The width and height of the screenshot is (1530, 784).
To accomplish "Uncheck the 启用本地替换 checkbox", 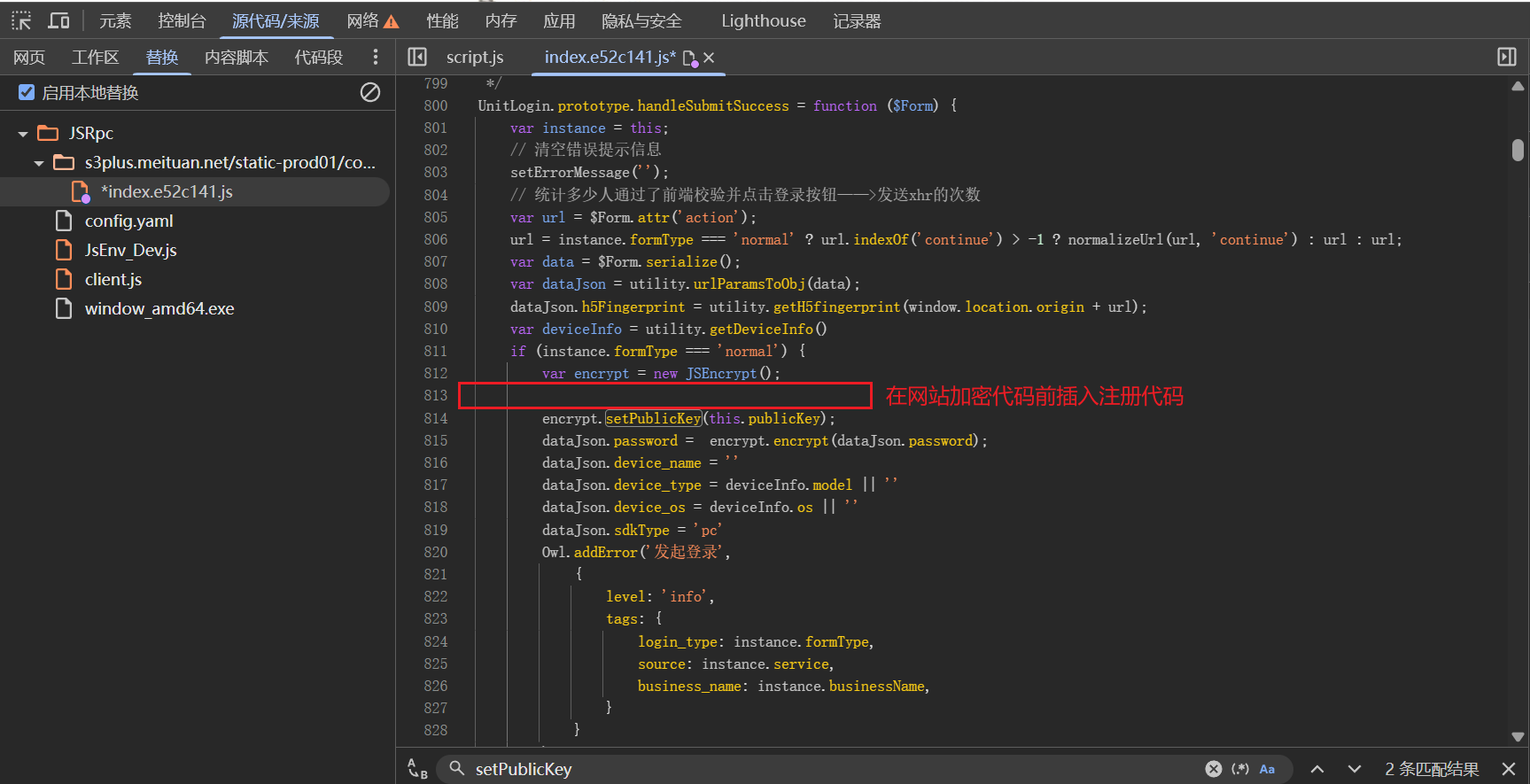I will (x=27, y=92).
